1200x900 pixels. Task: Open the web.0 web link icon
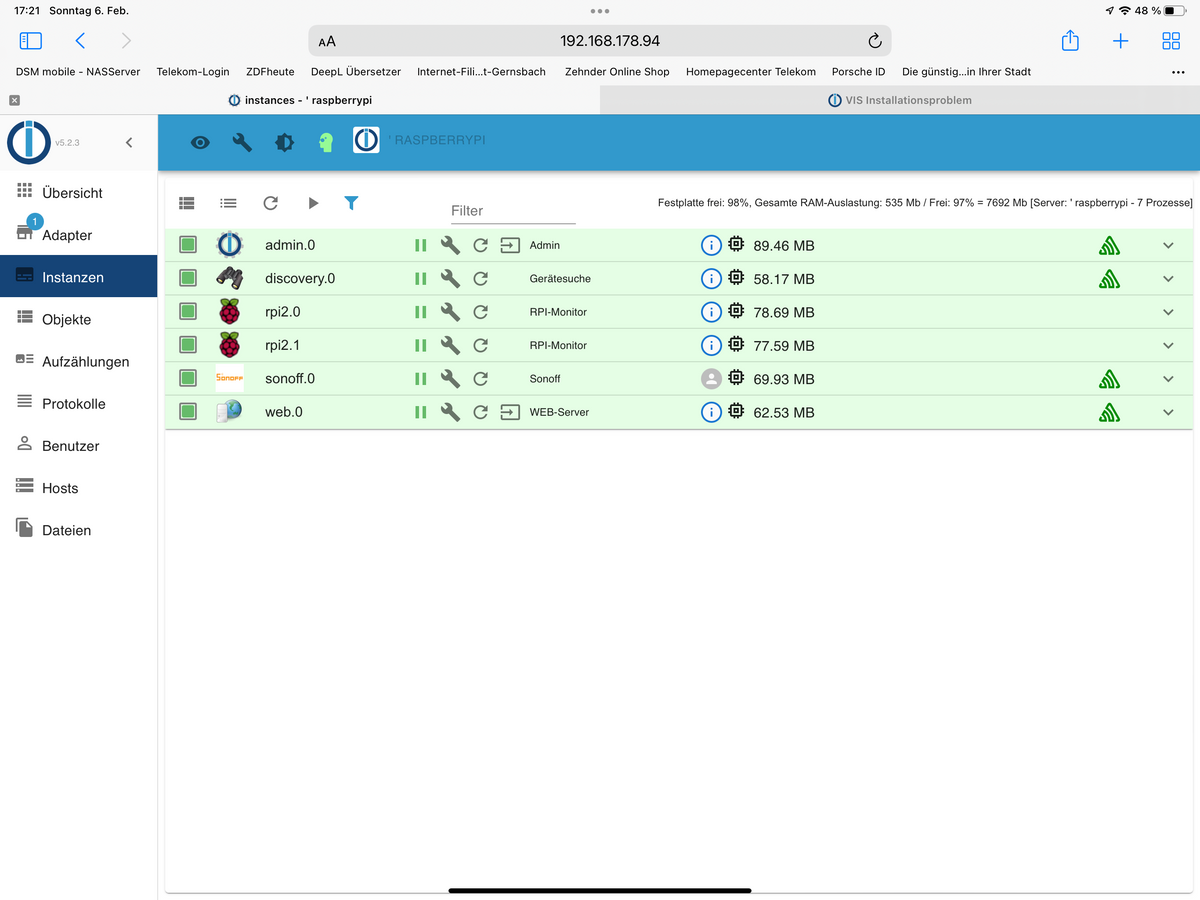click(x=510, y=412)
